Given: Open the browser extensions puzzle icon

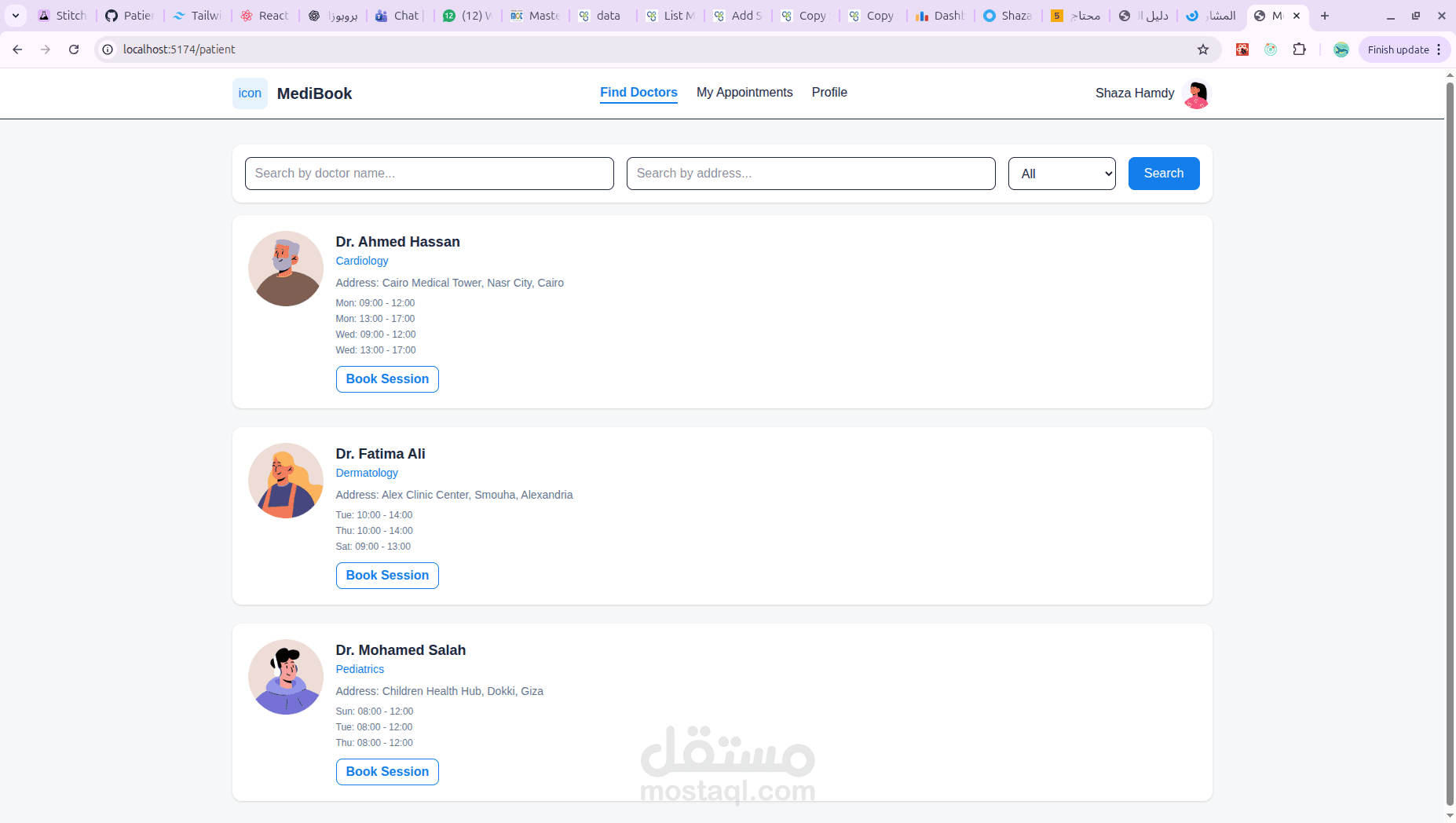Looking at the screenshot, I should [1300, 49].
